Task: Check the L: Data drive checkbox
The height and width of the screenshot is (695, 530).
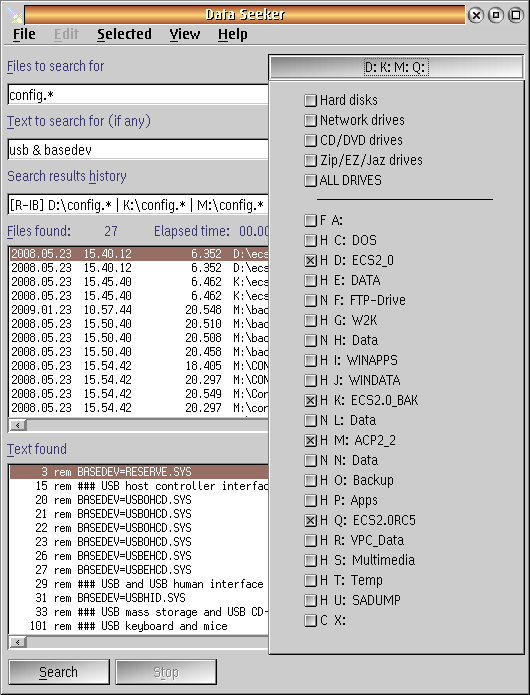Action: click(x=311, y=420)
